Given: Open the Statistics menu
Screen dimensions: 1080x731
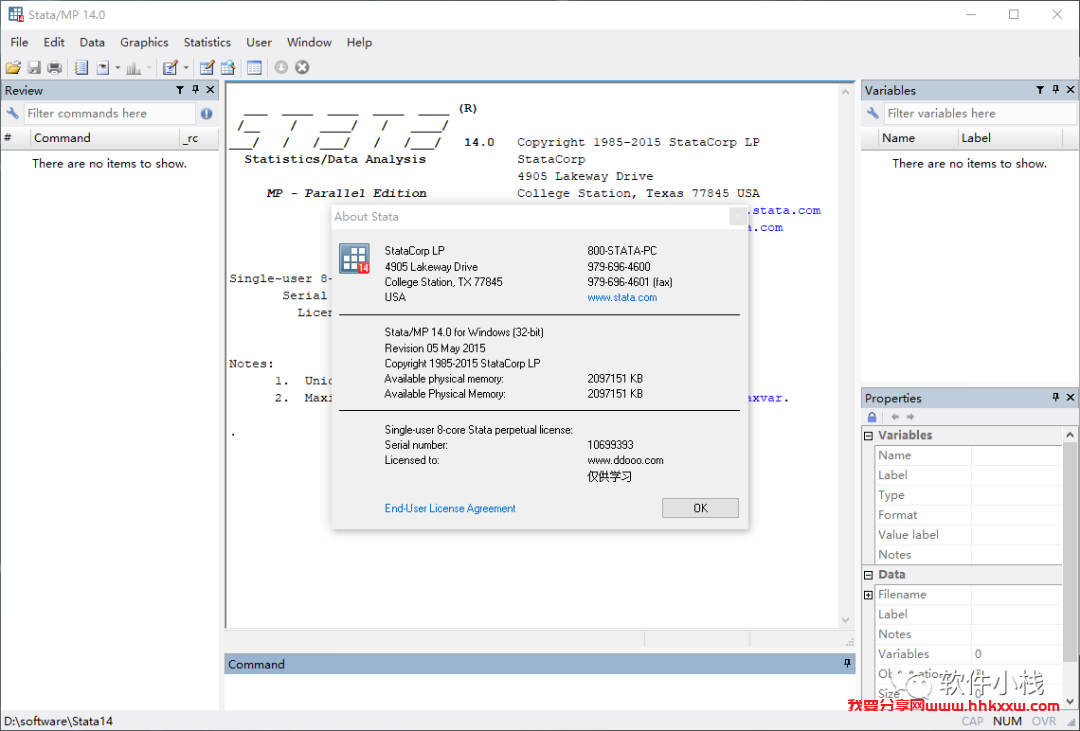Looking at the screenshot, I should click(x=207, y=42).
